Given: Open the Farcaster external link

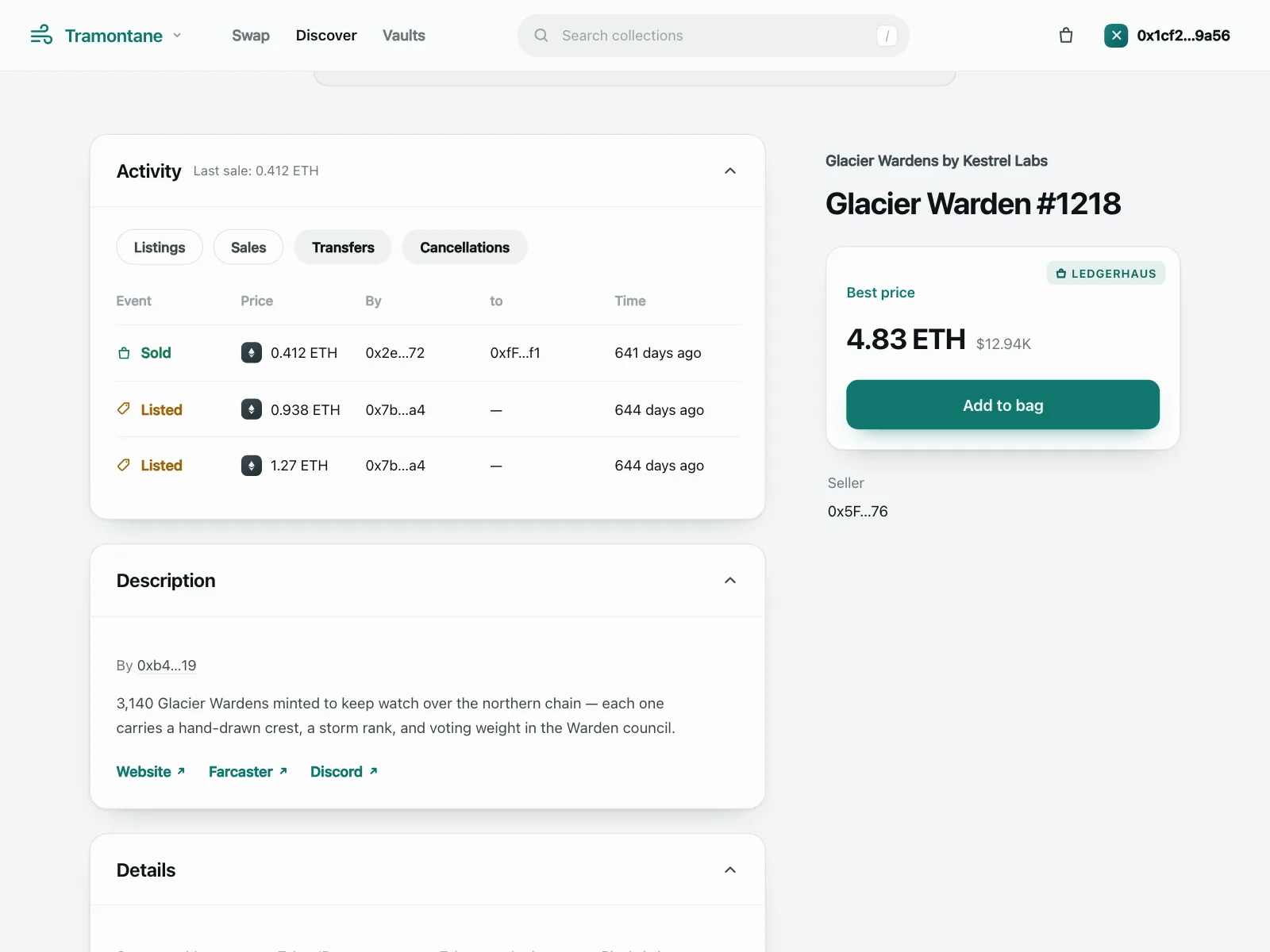Looking at the screenshot, I should [x=248, y=772].
